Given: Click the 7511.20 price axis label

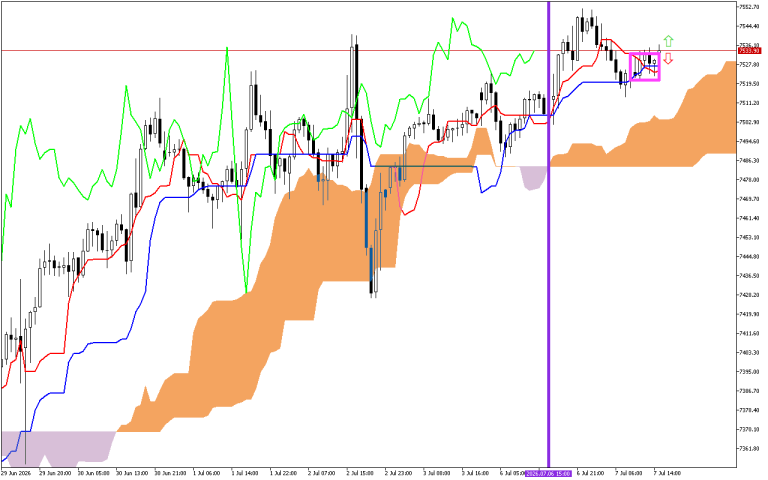Looking at the screenshot, I should (x=749, y=103).
